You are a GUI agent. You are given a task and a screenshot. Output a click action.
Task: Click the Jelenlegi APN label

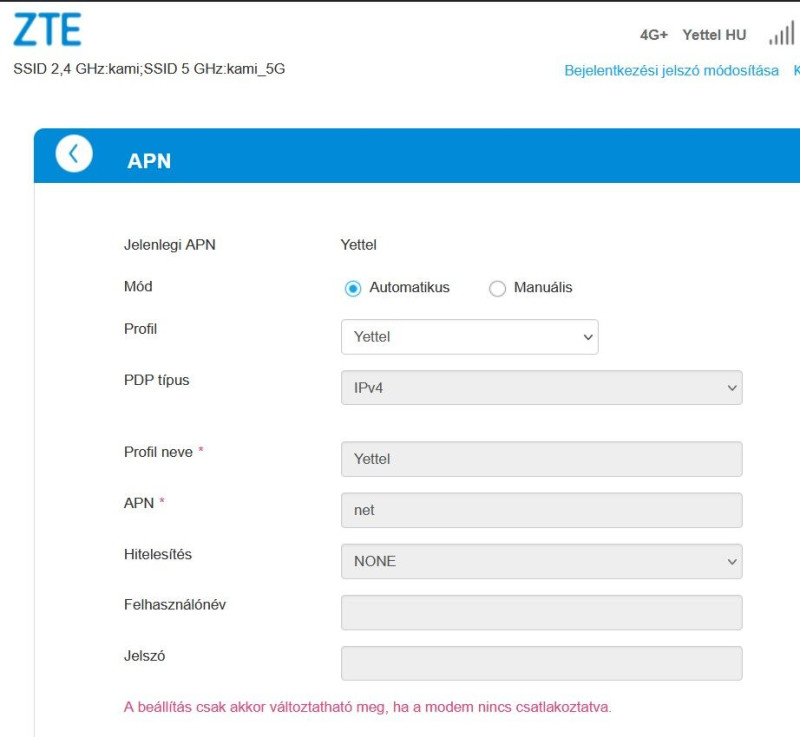(x=169, y=245)
